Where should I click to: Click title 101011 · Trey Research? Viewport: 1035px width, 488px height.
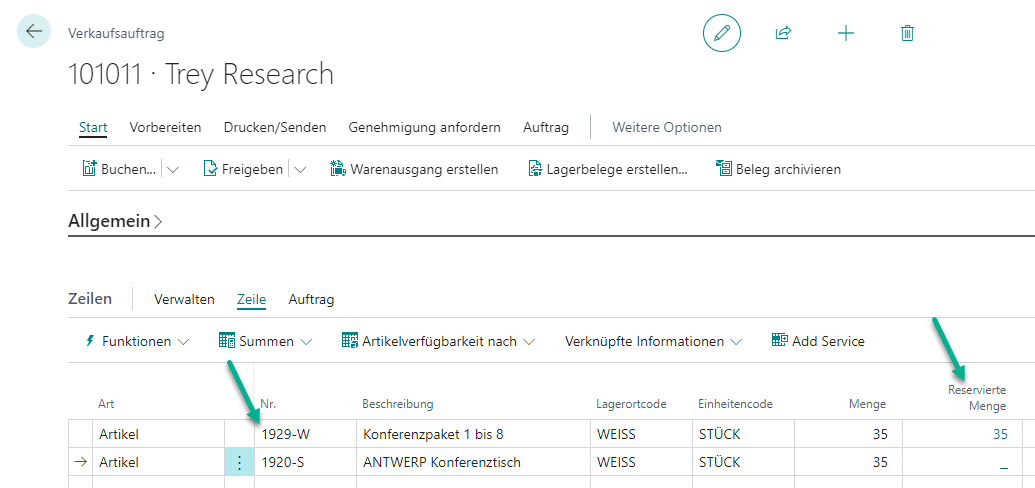point(201,75)
